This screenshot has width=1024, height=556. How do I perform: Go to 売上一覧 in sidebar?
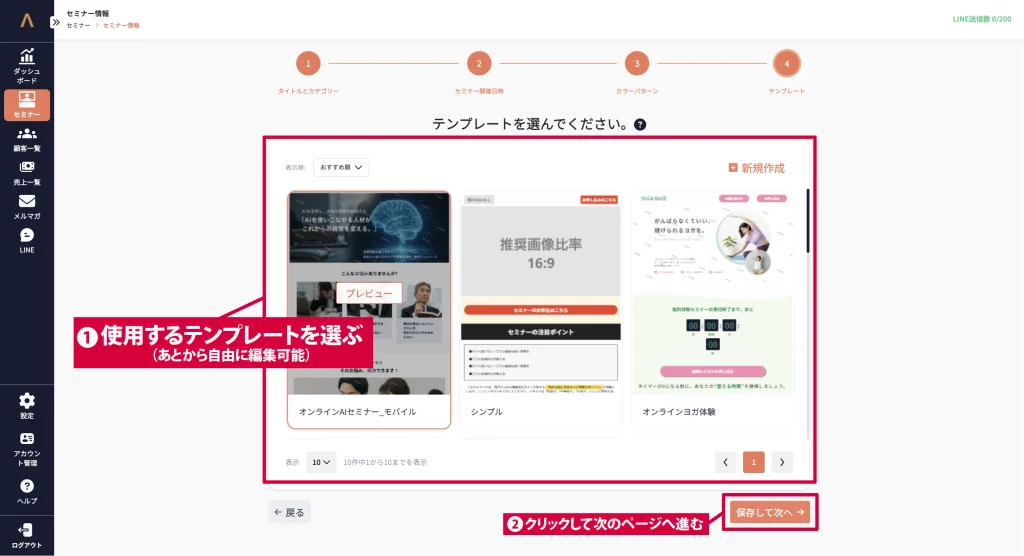(x=27, y=173)
